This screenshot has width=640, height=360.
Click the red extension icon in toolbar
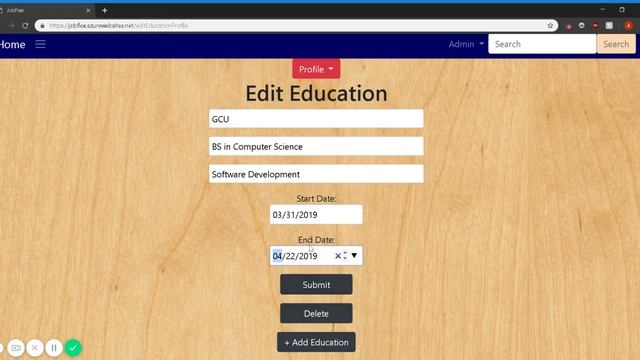pos(596,26)
